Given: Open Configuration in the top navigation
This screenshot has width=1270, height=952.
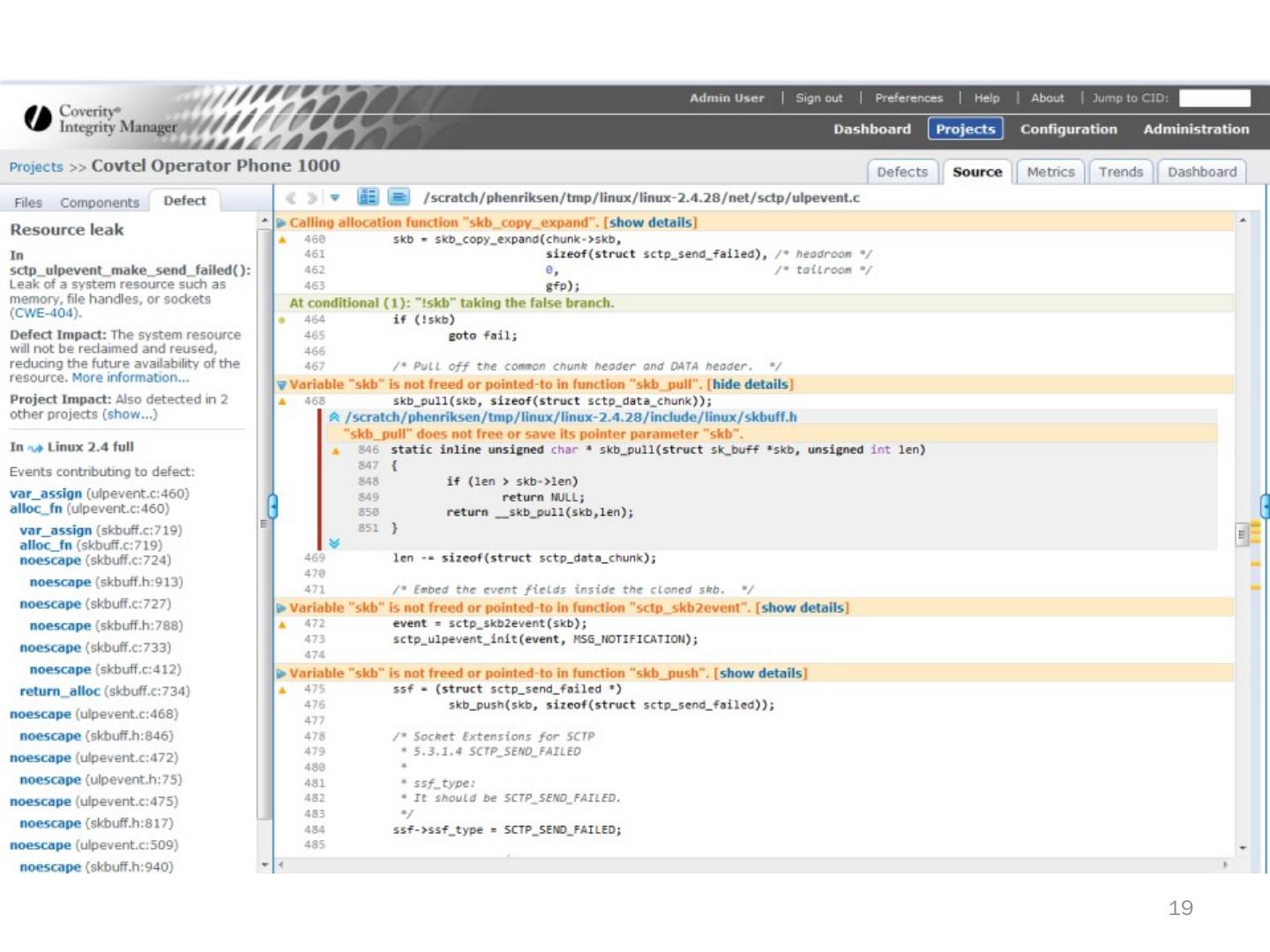Looking at the screenshot, I should 1068,129.
